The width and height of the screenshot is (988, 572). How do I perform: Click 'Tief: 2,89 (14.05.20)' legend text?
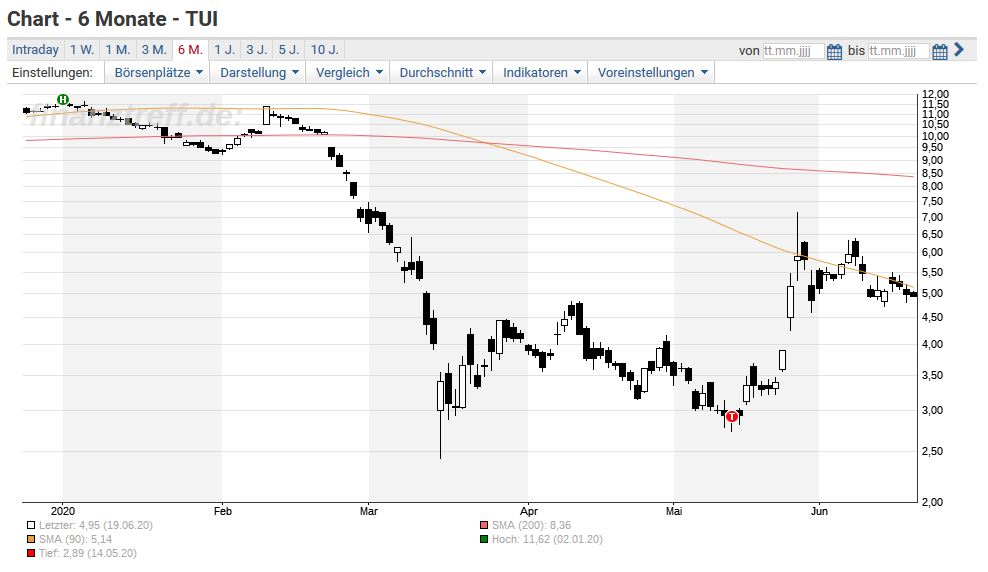pos(88,553)
